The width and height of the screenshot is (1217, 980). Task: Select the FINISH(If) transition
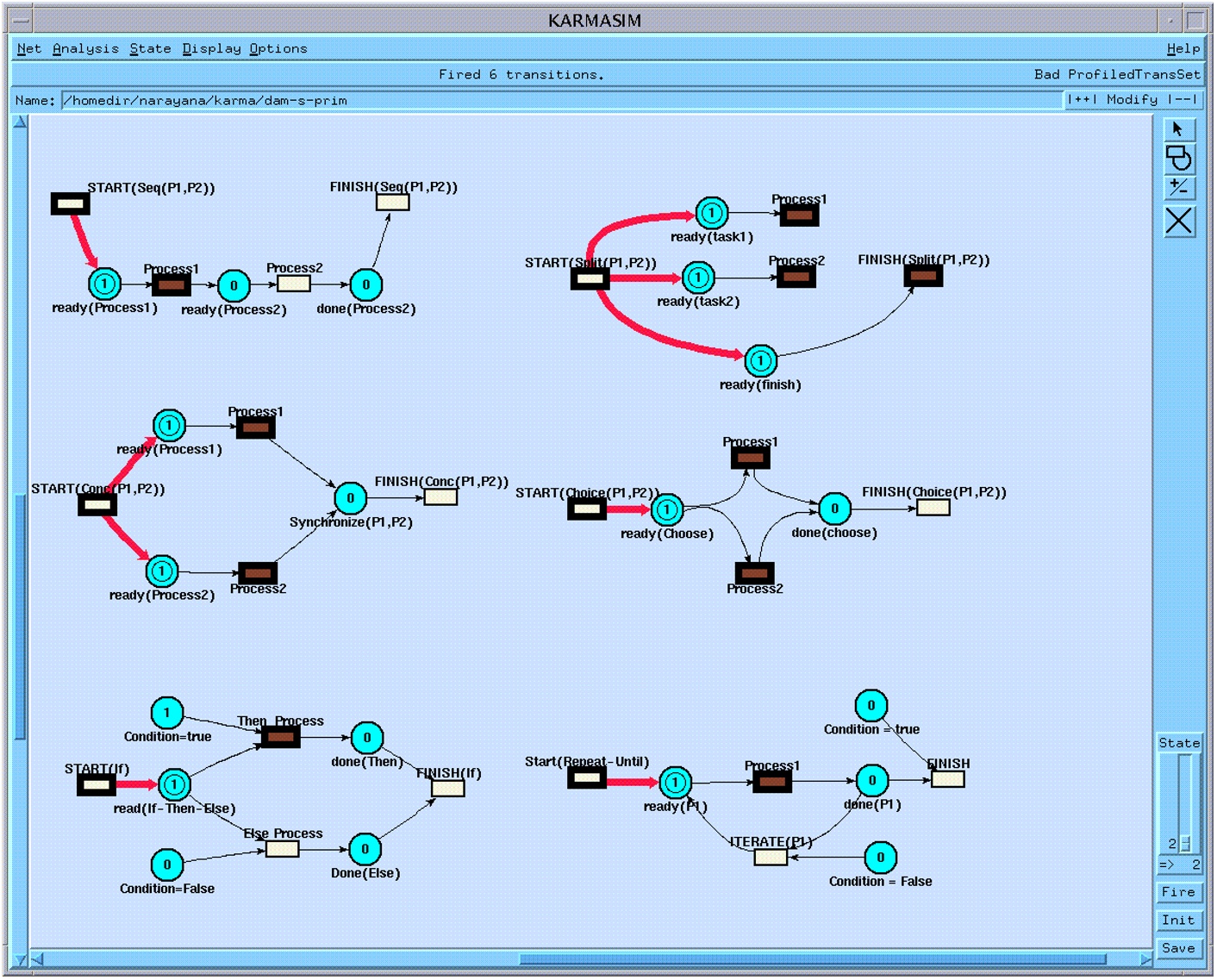click(x=448, y=789)
